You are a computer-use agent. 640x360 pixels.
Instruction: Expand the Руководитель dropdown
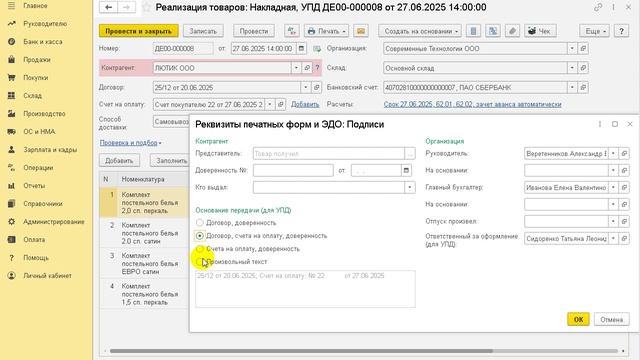613,153
